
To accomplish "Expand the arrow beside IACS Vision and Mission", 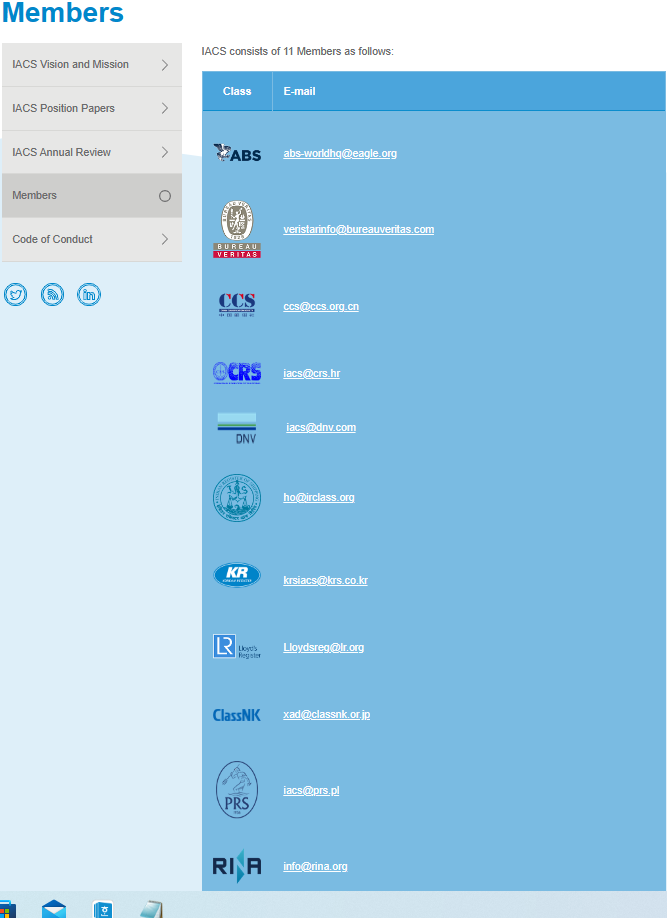I will [165, 64].
